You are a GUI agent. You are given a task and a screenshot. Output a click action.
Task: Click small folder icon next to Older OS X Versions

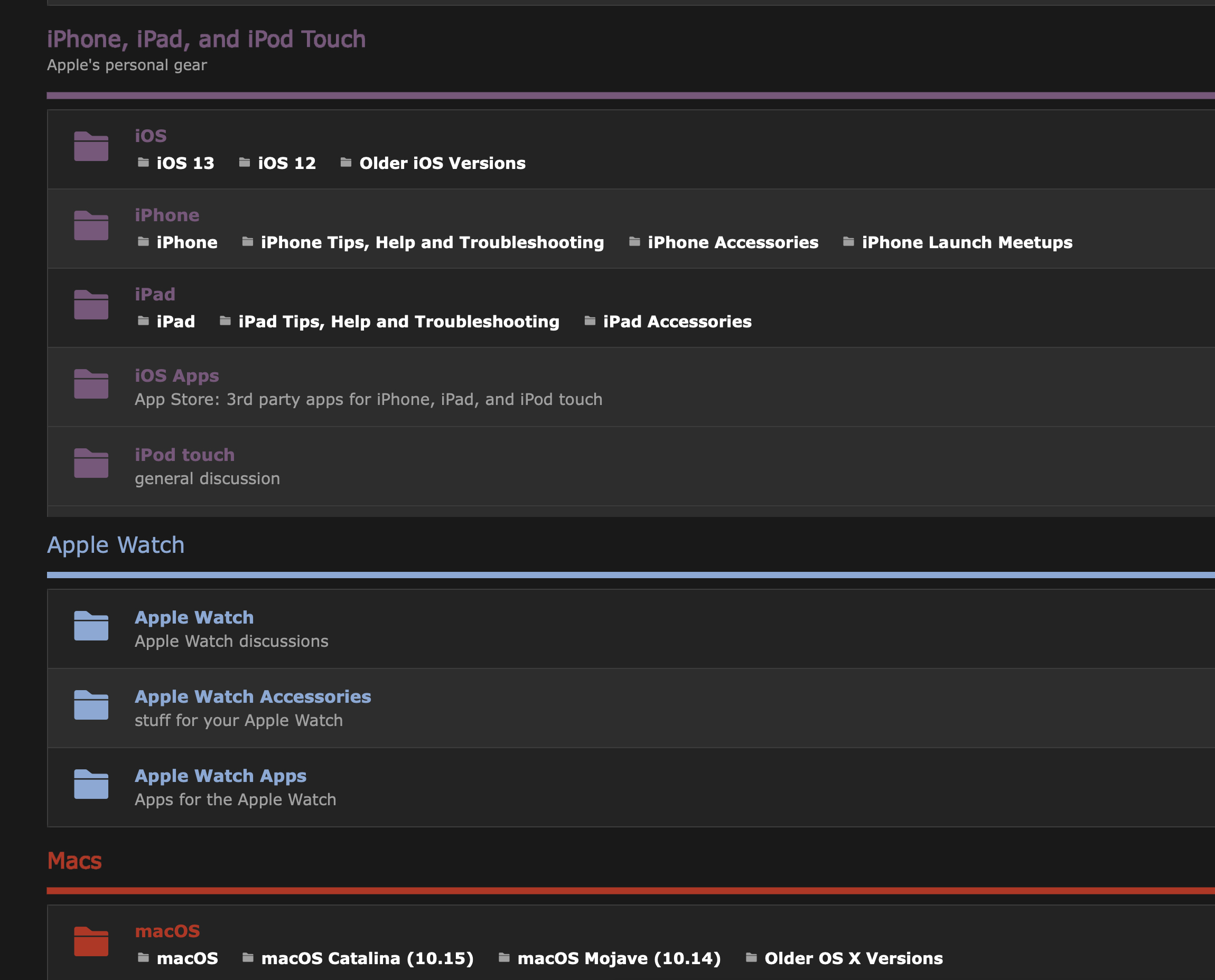pos(751,957)
